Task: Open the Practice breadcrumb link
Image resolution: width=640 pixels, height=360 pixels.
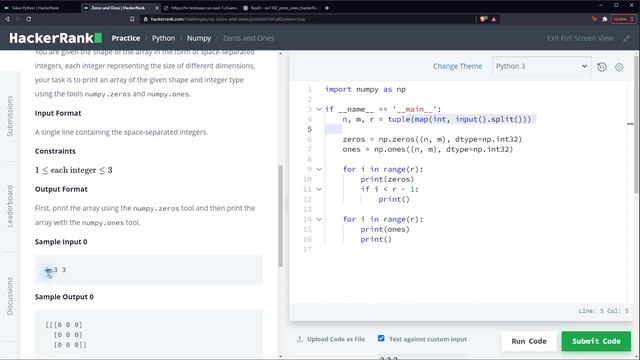Action: tap(126, 38)
